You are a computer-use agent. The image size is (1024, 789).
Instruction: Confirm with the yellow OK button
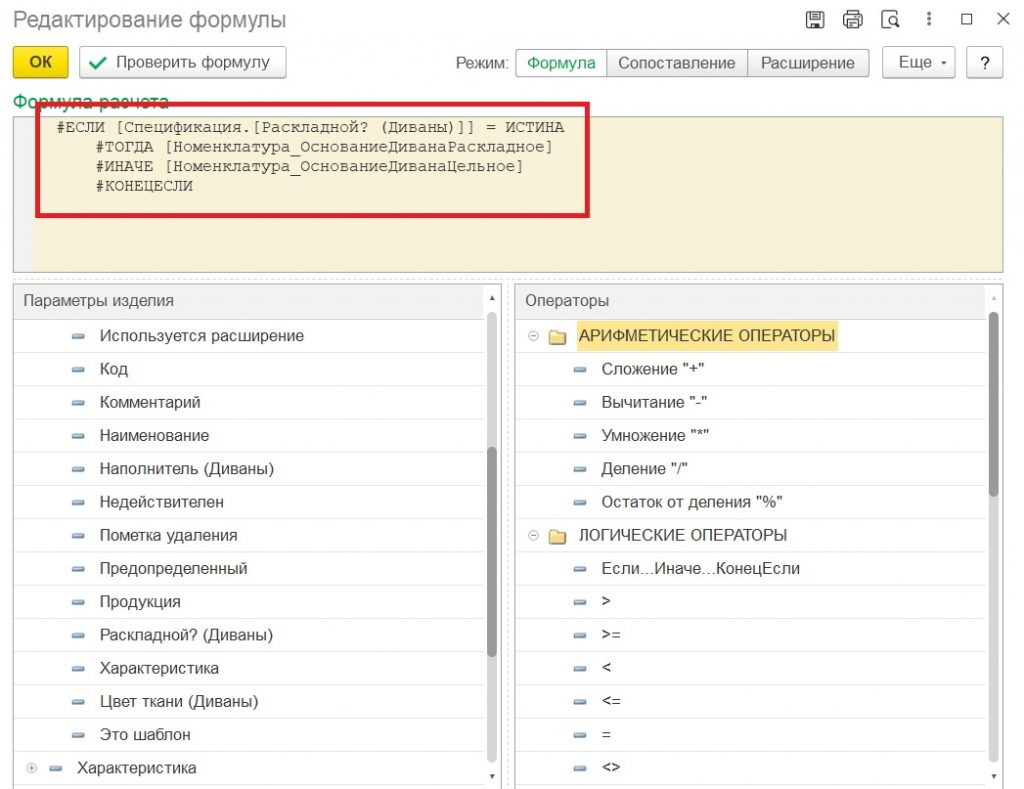click(x=40, y=62)
